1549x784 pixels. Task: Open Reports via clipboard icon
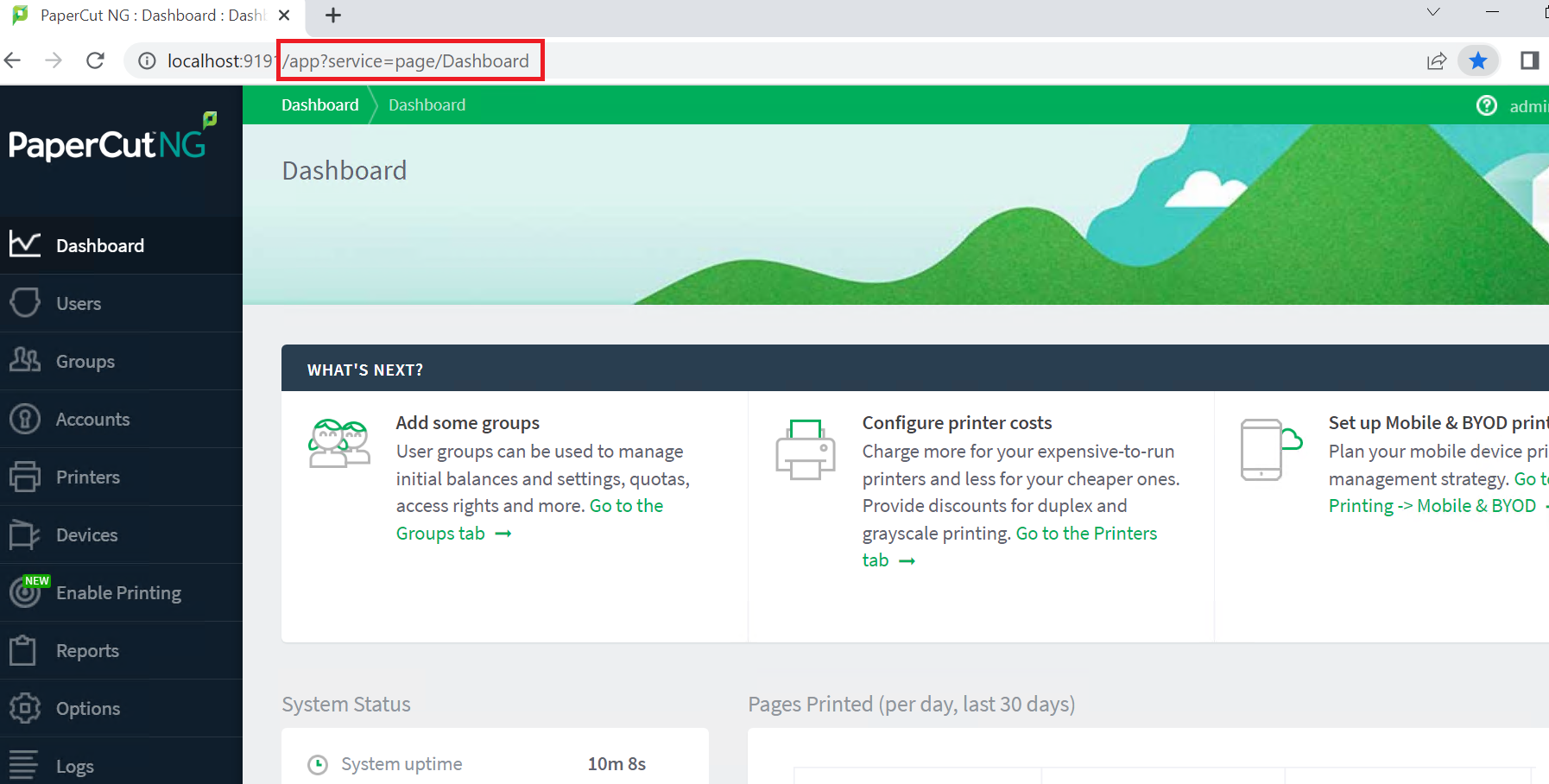click(x=23, y=650)
